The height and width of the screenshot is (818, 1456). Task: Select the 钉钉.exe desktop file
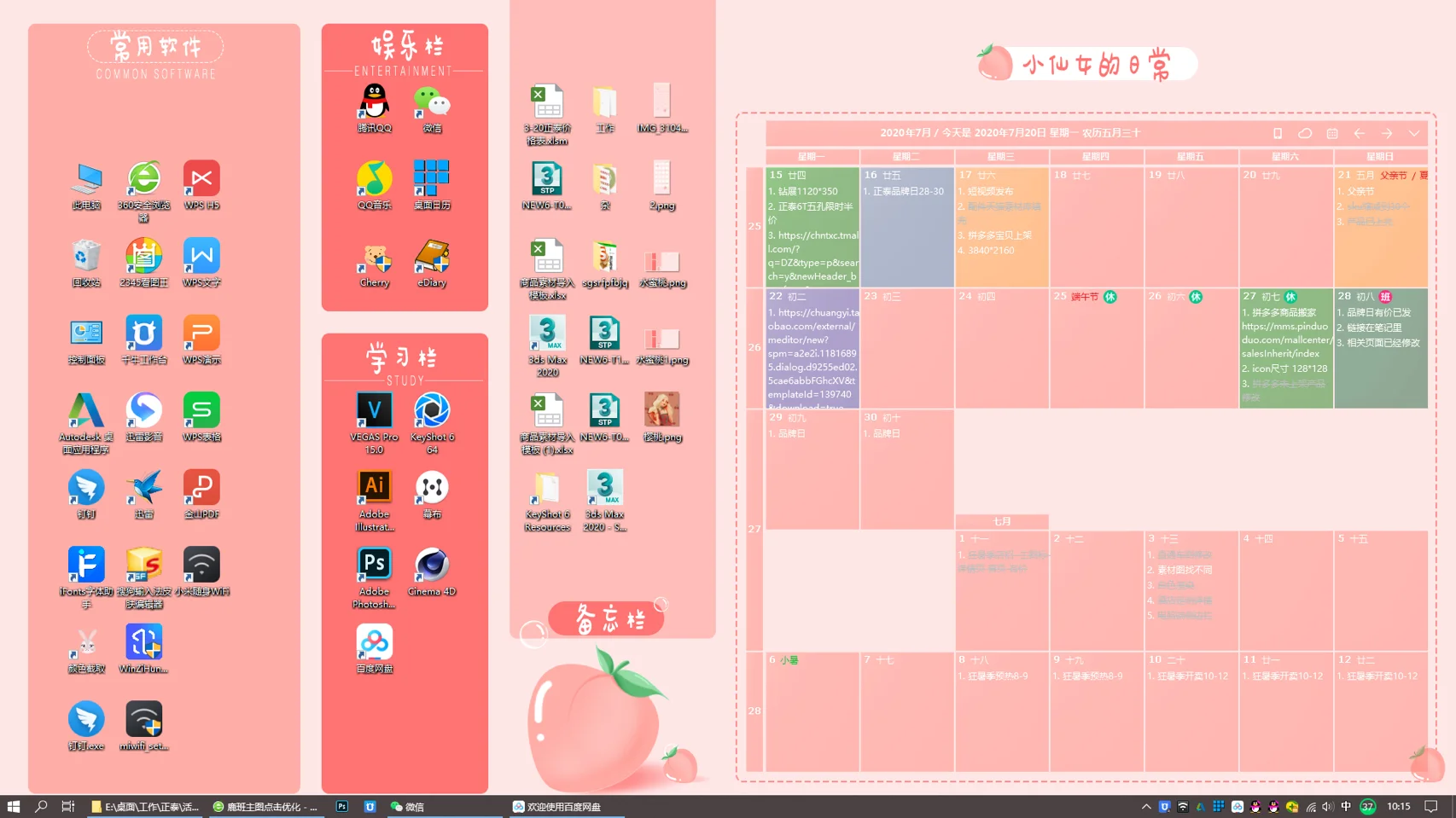point(86,726)
